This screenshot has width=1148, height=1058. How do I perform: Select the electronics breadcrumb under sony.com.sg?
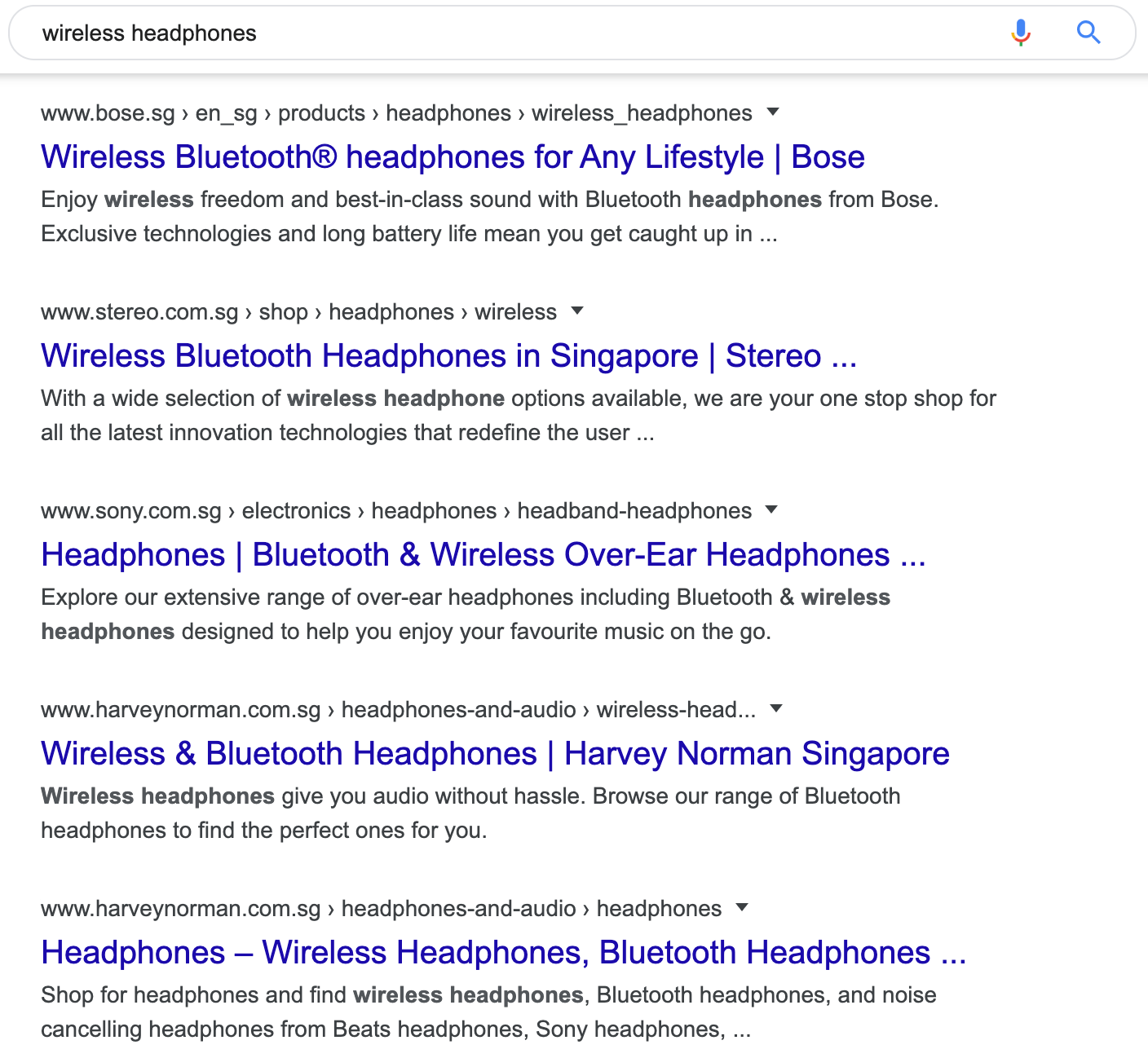click(x=298, y=510)
